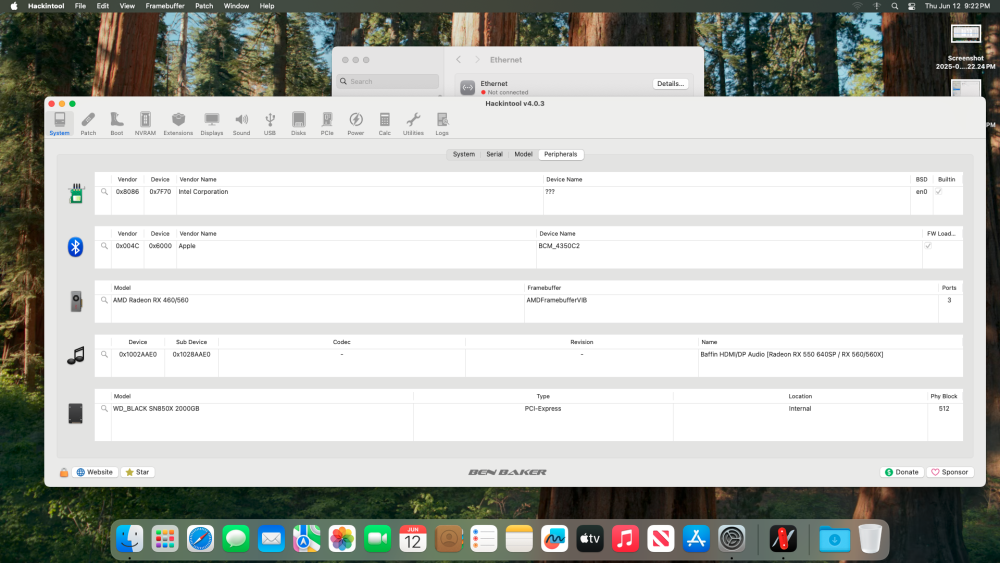1000x563 pixels.
Task: Go back in the Ethernet settings window
Action: pos(458,60)
